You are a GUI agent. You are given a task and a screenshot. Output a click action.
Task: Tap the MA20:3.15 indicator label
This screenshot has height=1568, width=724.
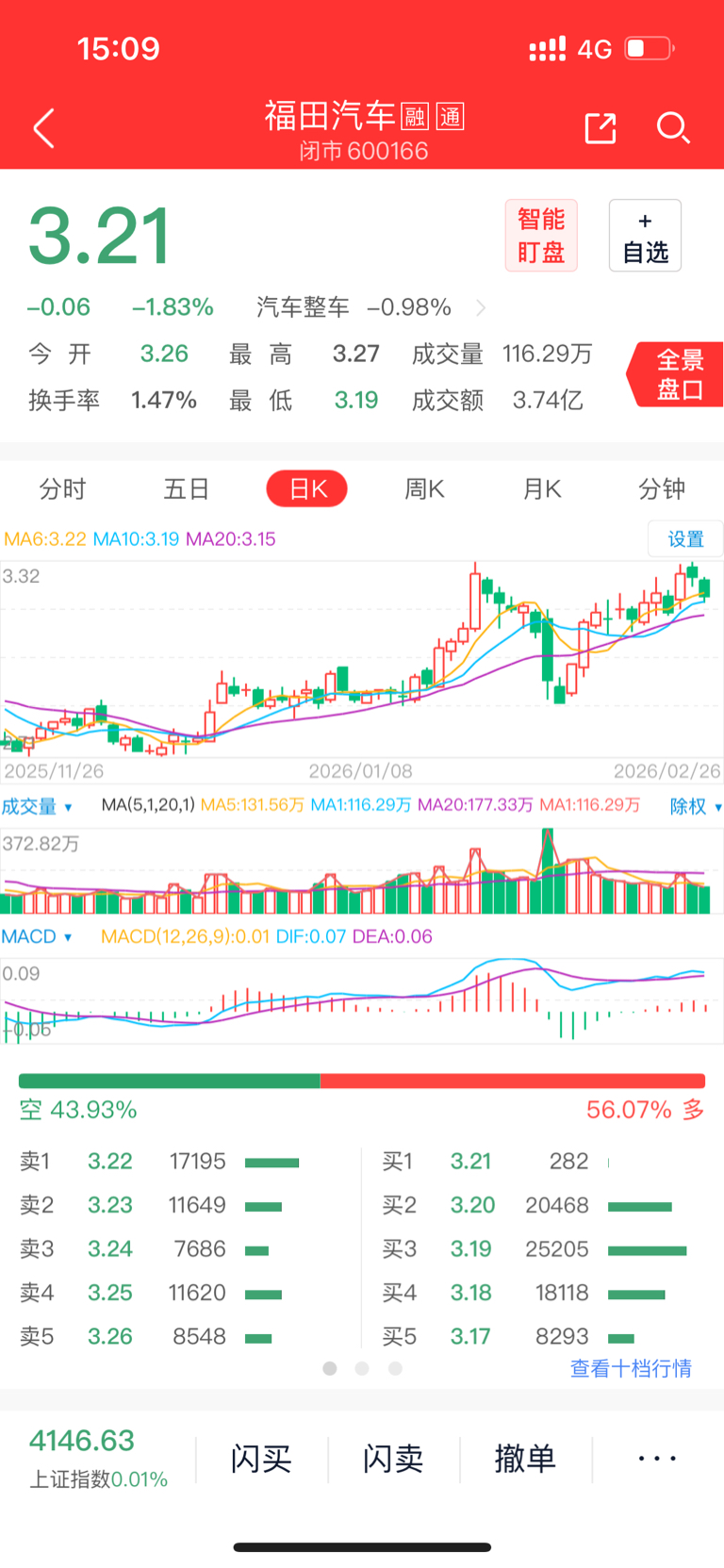pos(231,539)
